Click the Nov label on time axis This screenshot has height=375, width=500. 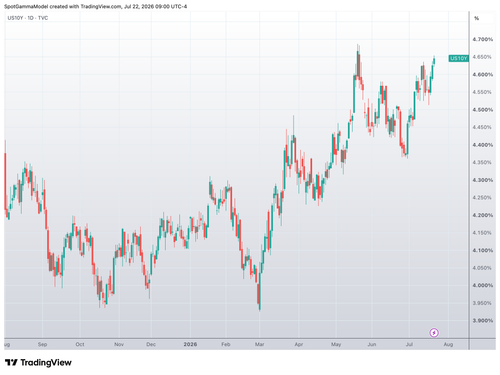[x=119, y=344]
